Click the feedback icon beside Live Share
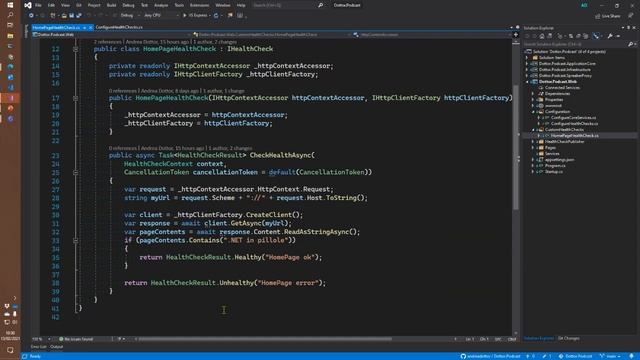640x360 pixels. pos(631,16)
